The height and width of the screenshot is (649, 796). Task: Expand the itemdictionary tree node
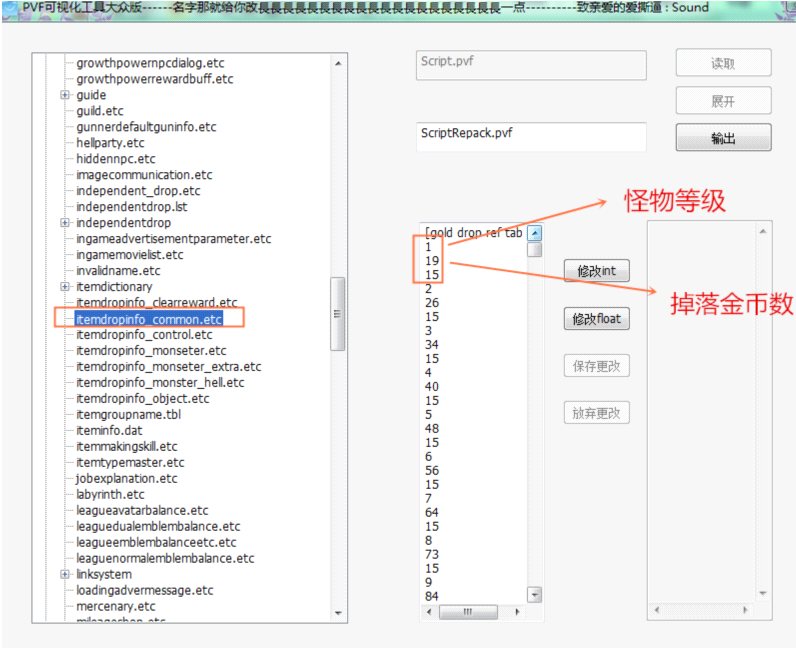tap(65, 287)
